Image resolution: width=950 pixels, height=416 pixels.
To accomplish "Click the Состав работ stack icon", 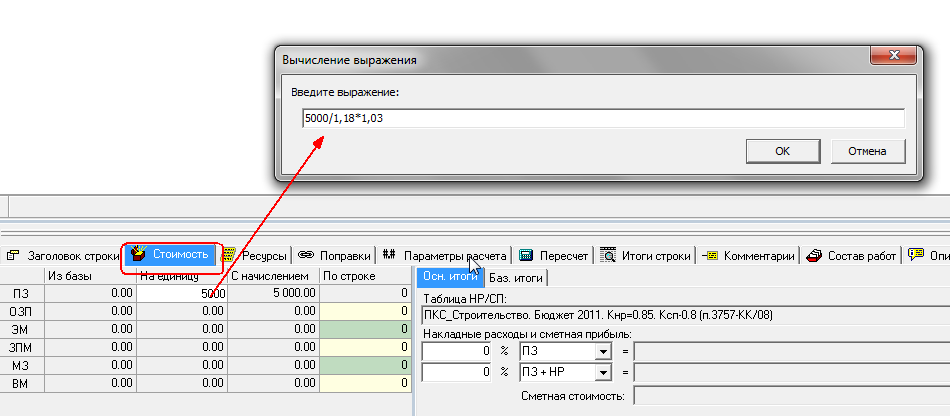I will pyautogui.click(x=814, y=256).
